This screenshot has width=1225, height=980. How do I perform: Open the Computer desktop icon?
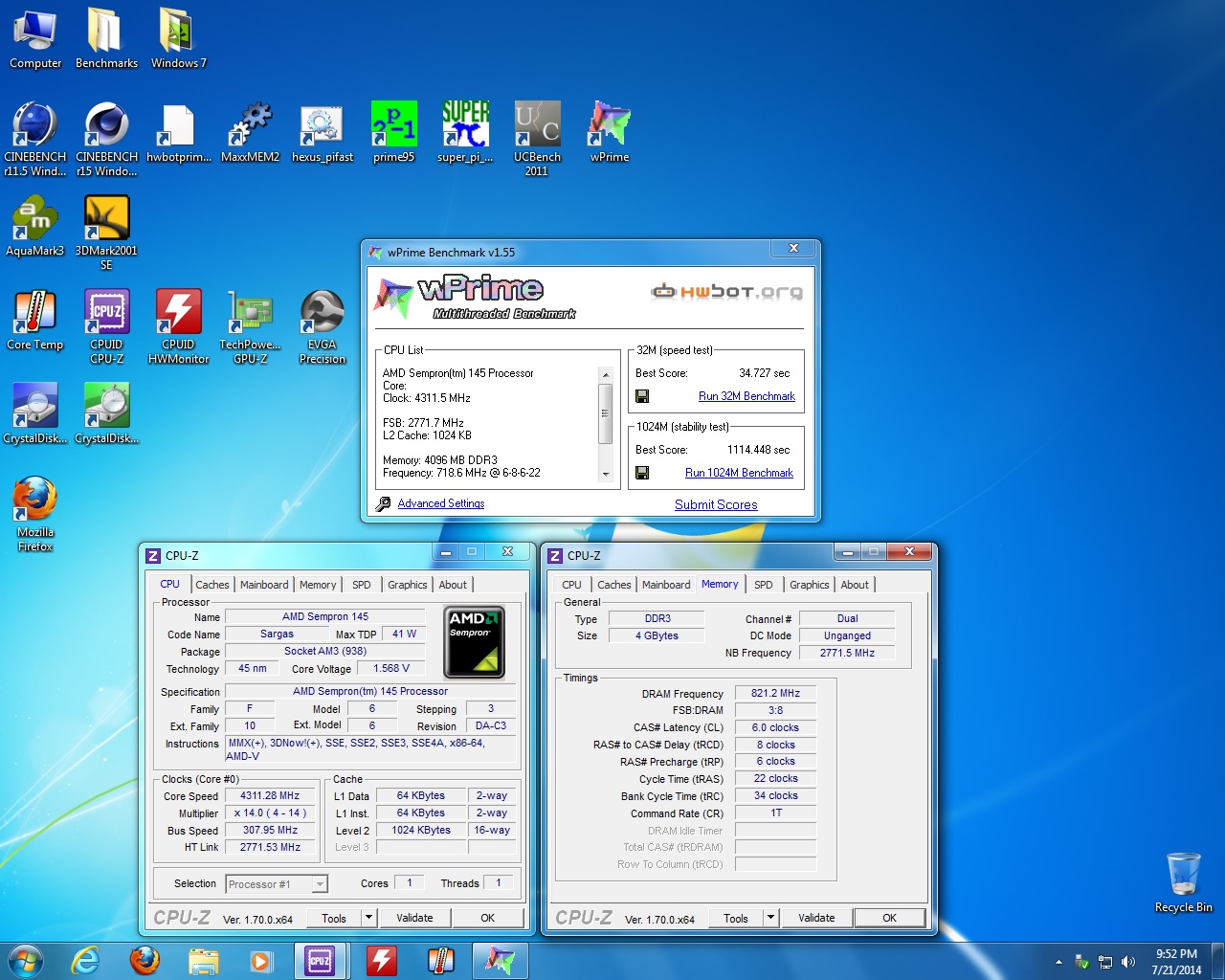click(35, 39)
